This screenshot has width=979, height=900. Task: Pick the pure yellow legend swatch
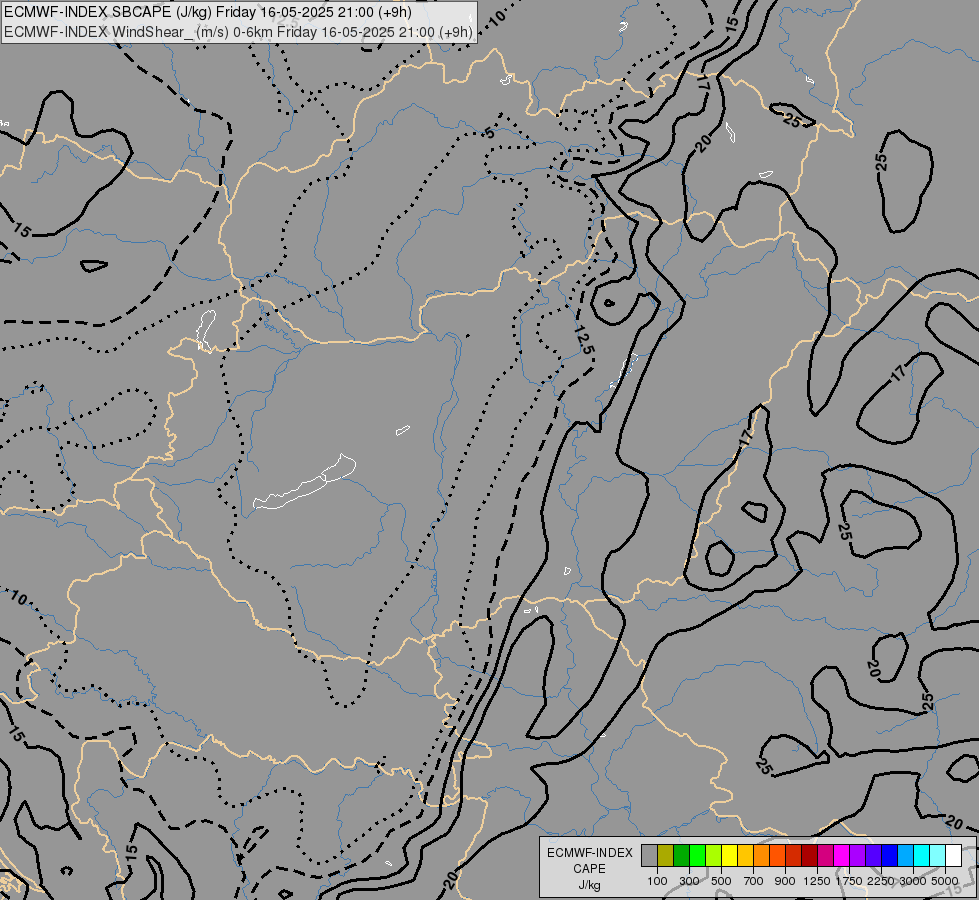(729, 856)
